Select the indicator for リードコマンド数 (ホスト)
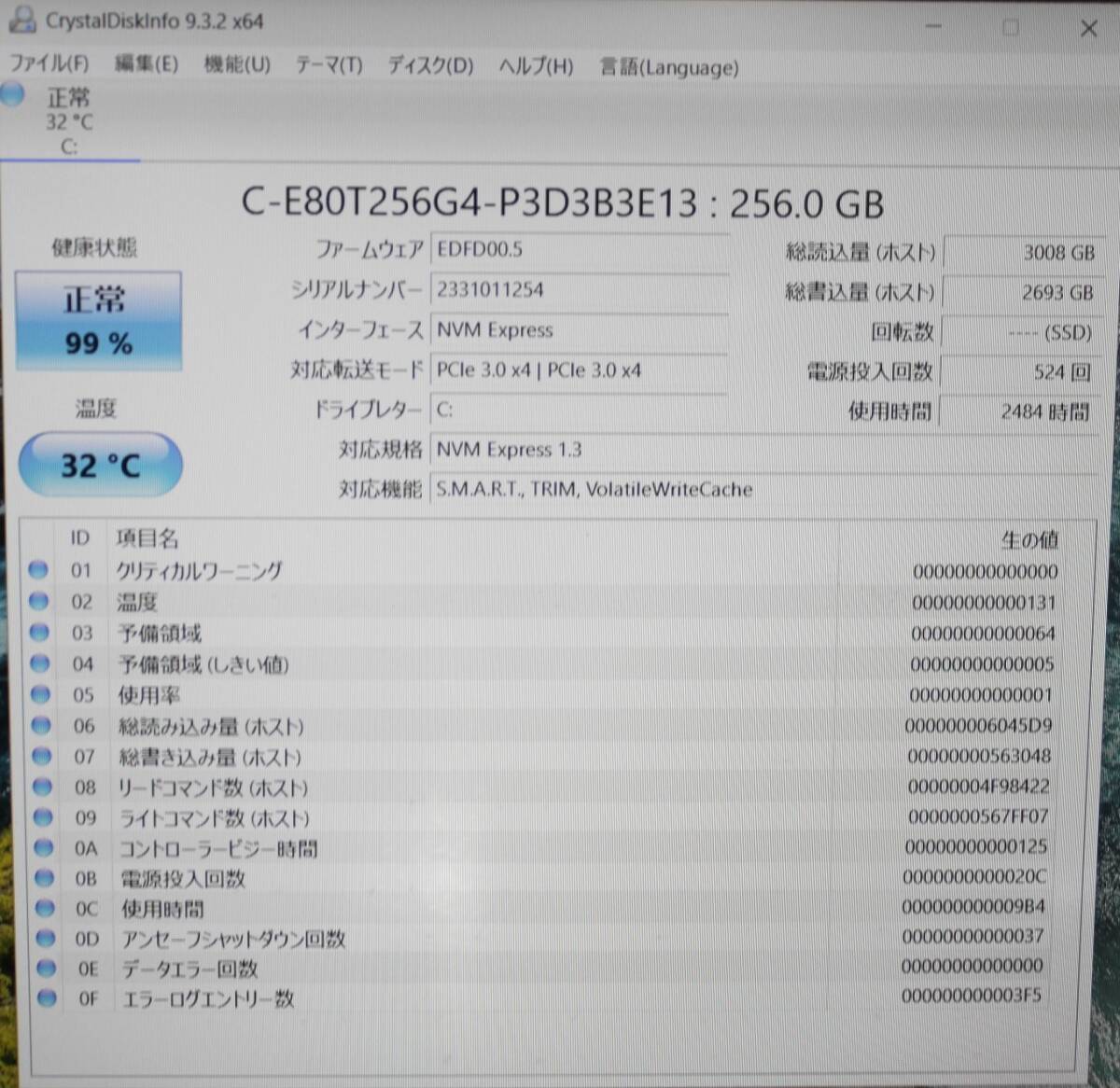The height and width of the screenshot is (1088, 1120). point(40,787)
